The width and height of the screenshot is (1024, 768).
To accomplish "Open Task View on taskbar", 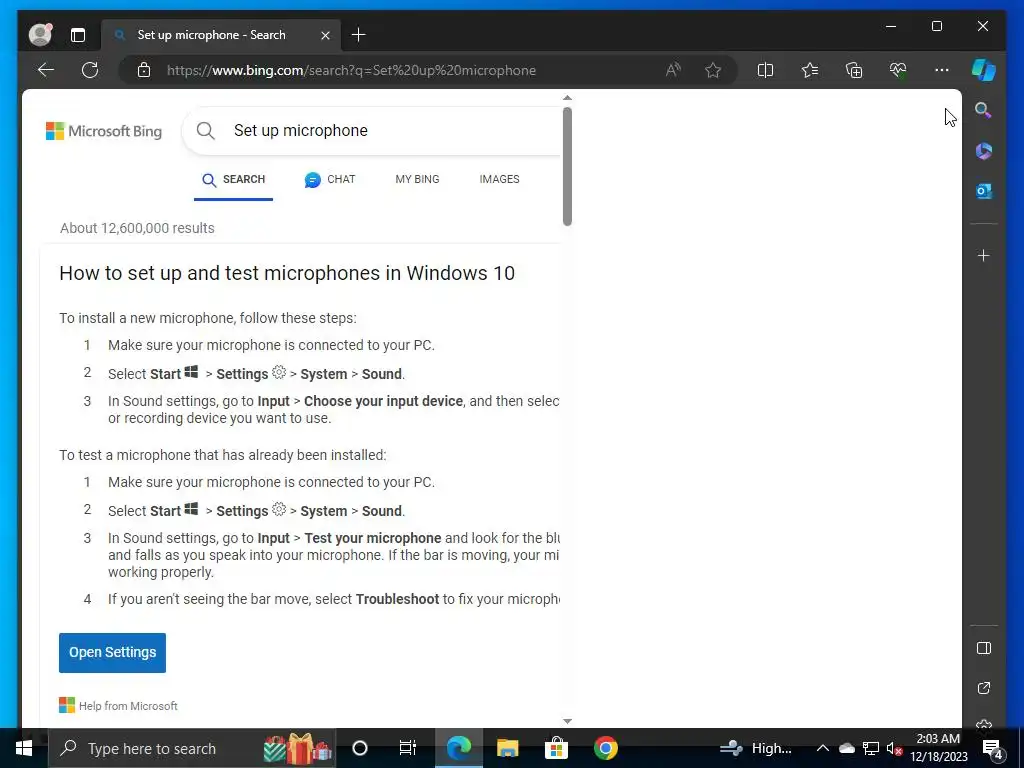I will [408, 748].
